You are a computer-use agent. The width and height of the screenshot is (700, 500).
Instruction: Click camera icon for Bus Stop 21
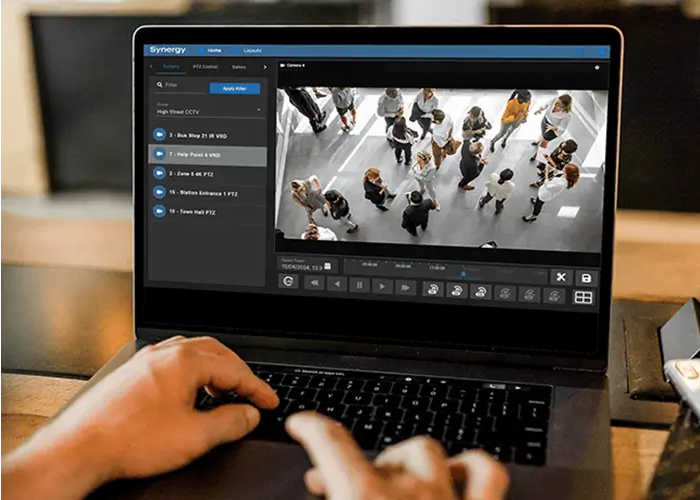[x=159, y=134]
